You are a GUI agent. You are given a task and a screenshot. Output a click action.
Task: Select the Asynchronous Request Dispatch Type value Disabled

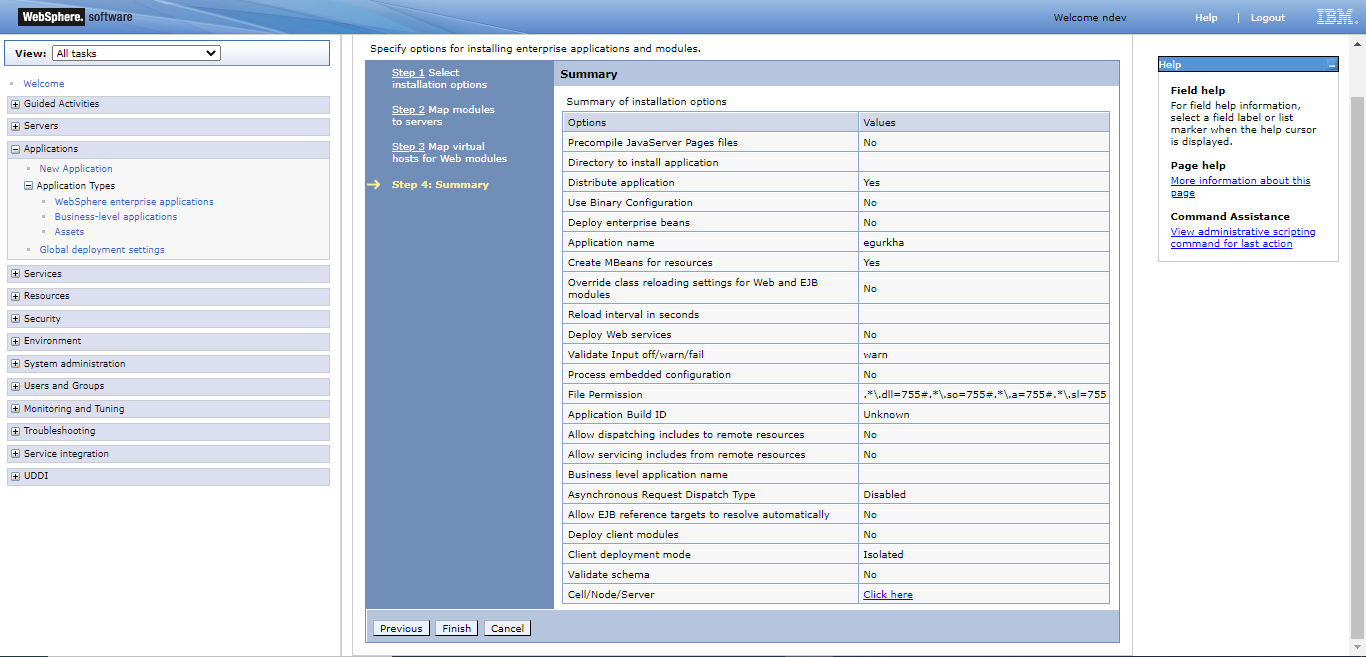[885, 495]
